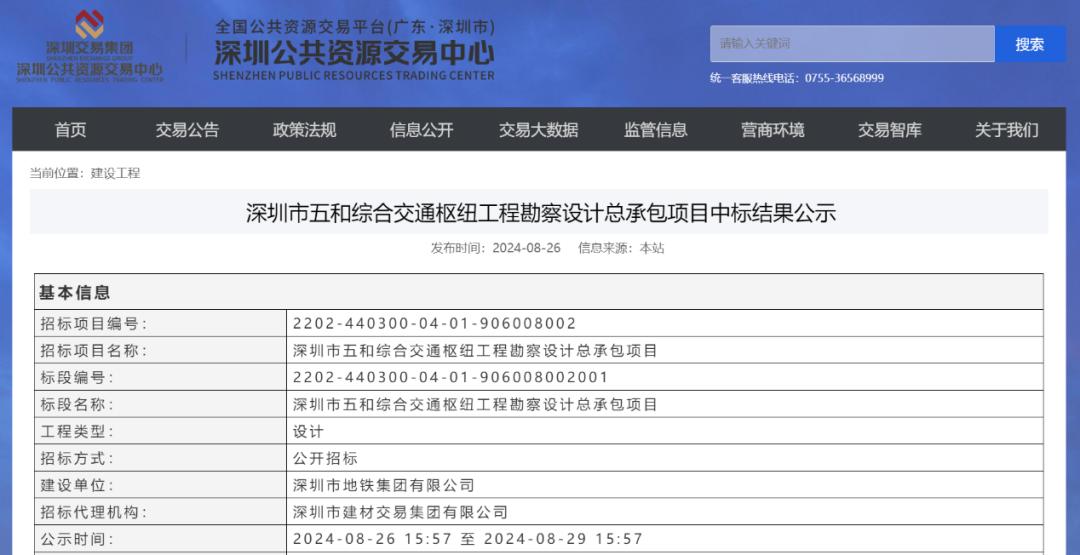
Task: Click the hotline text 0755-36568999
Action: point(844,78)
